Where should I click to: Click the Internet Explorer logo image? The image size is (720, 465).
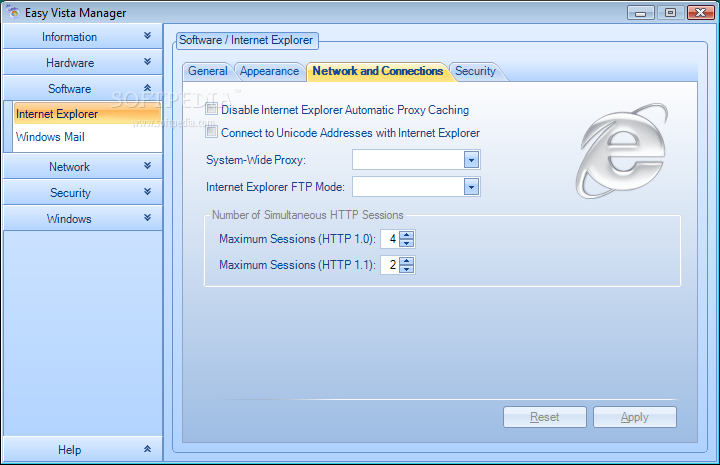click(622, 151)
